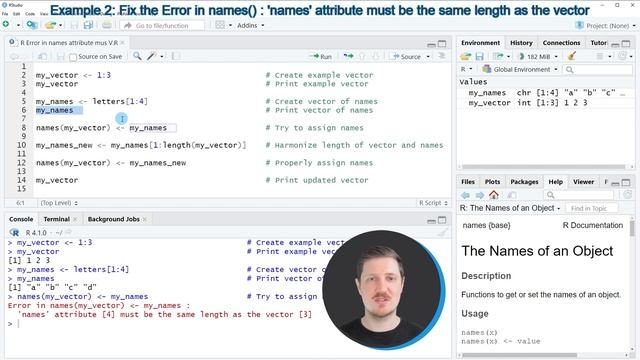Select the Viewer tab
Screen dimensions: 640x360
pos(583,182)
